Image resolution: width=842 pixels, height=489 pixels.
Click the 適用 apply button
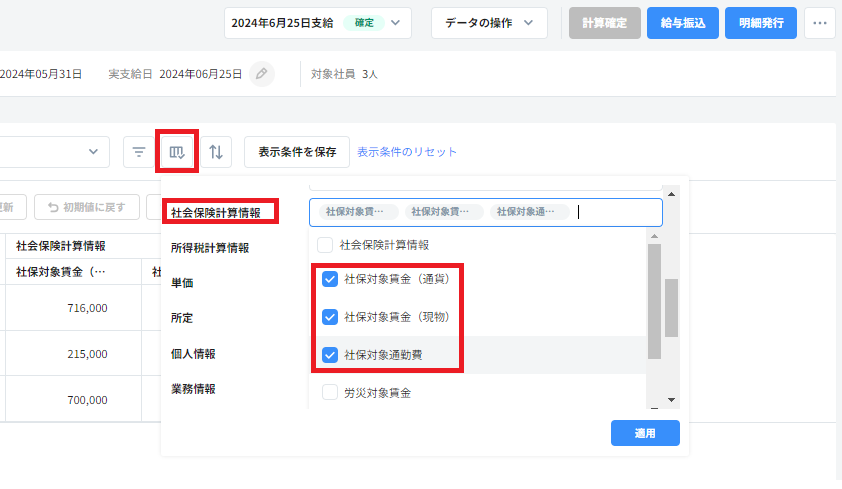(x=645, y=433)
